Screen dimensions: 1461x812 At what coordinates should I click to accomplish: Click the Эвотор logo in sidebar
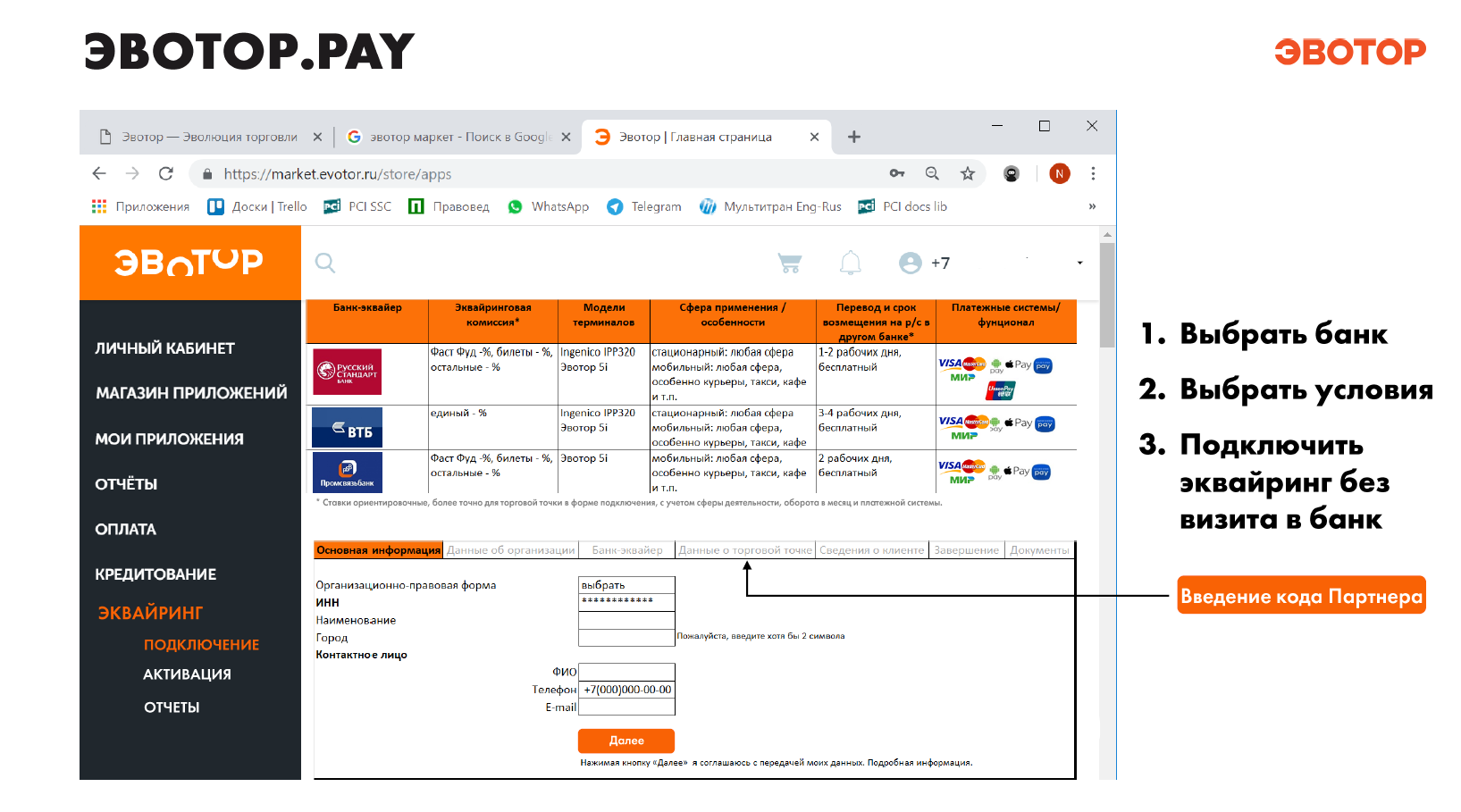189,262
